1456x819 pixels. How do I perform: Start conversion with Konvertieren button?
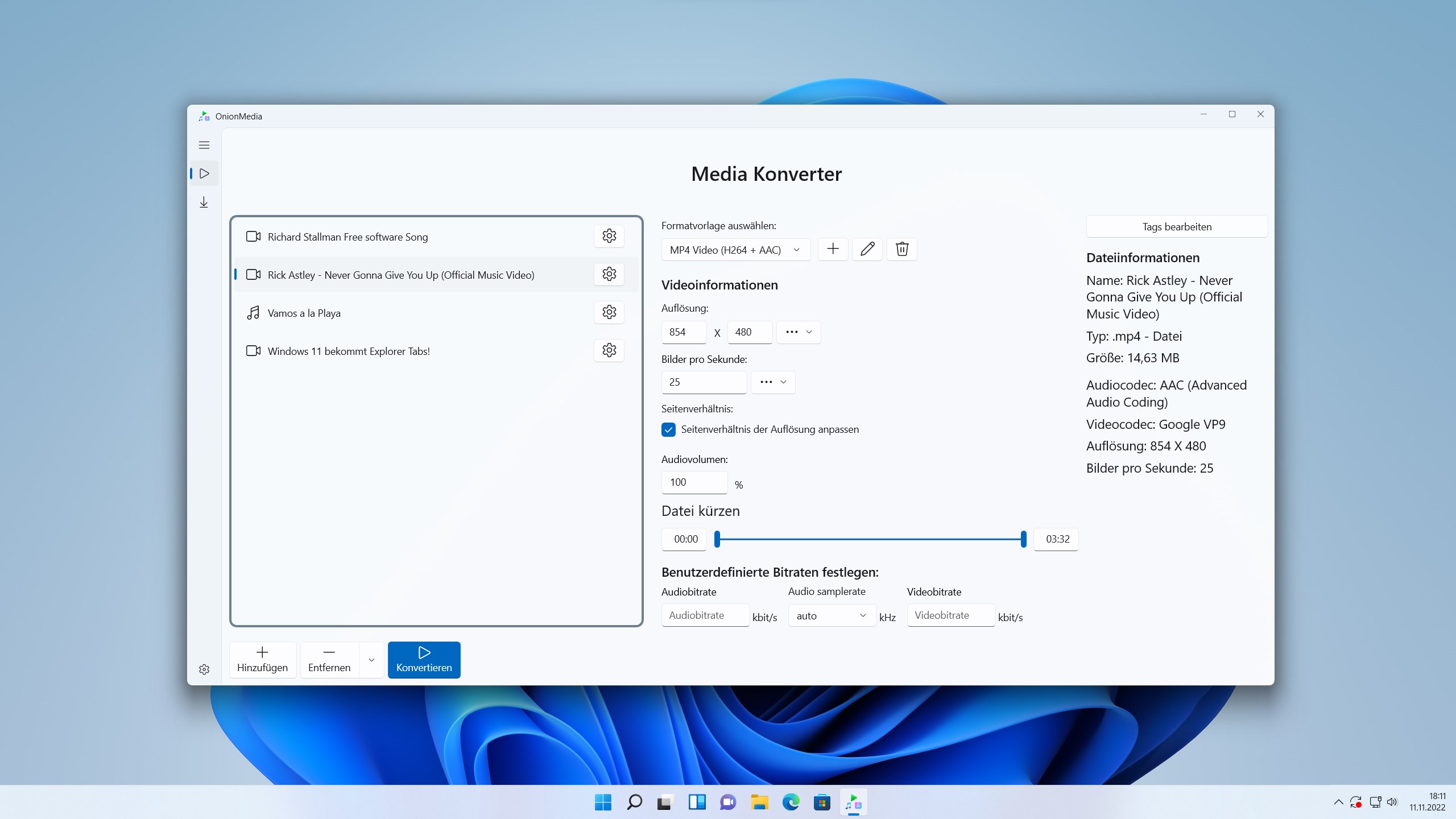424,660
